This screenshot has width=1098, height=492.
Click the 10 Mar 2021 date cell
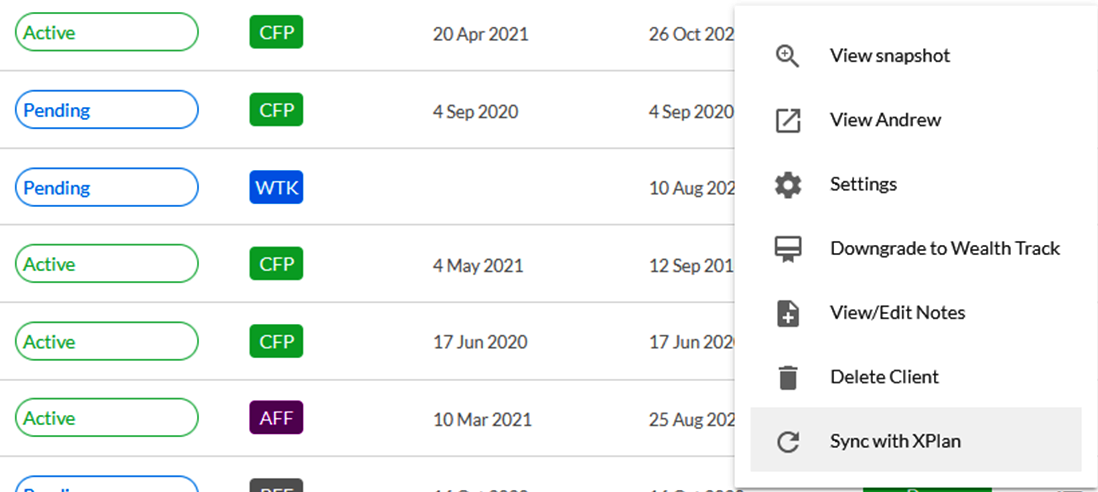(482, 420)
